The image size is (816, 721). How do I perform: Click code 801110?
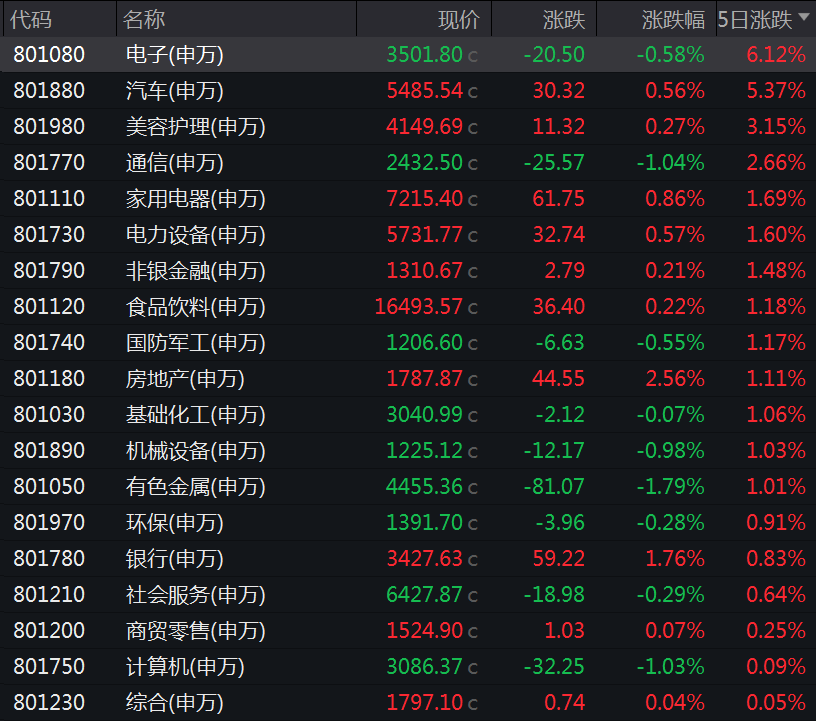[49, 198]
